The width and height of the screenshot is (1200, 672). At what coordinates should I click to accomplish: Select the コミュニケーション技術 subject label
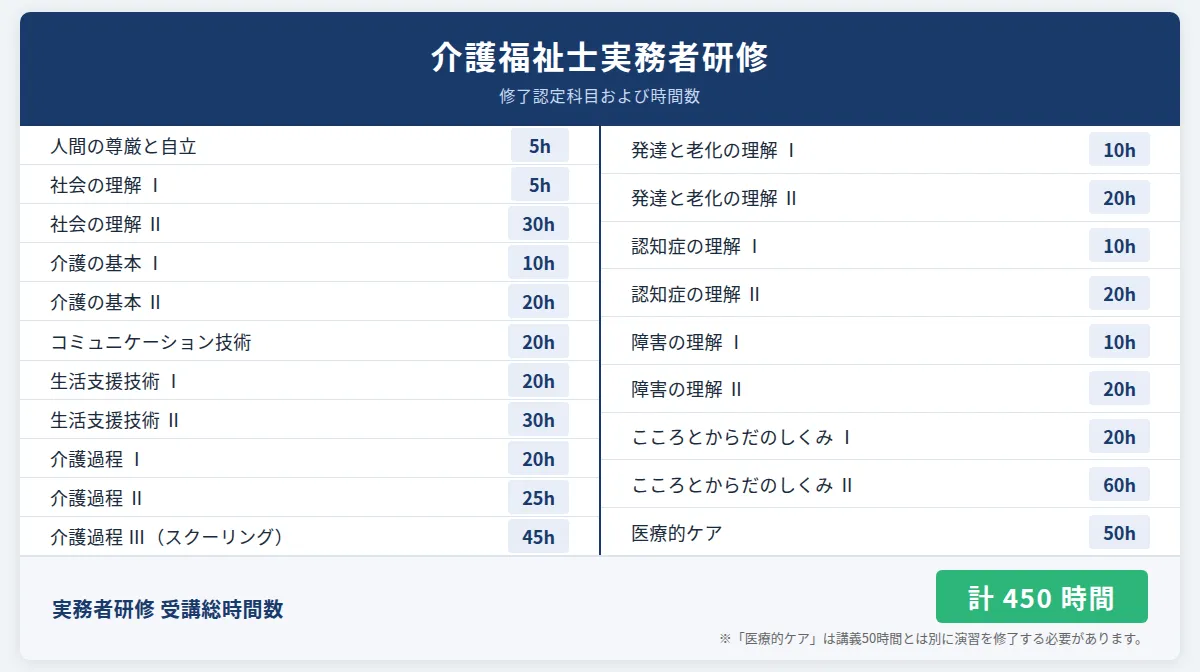click(x=151, y=342)
